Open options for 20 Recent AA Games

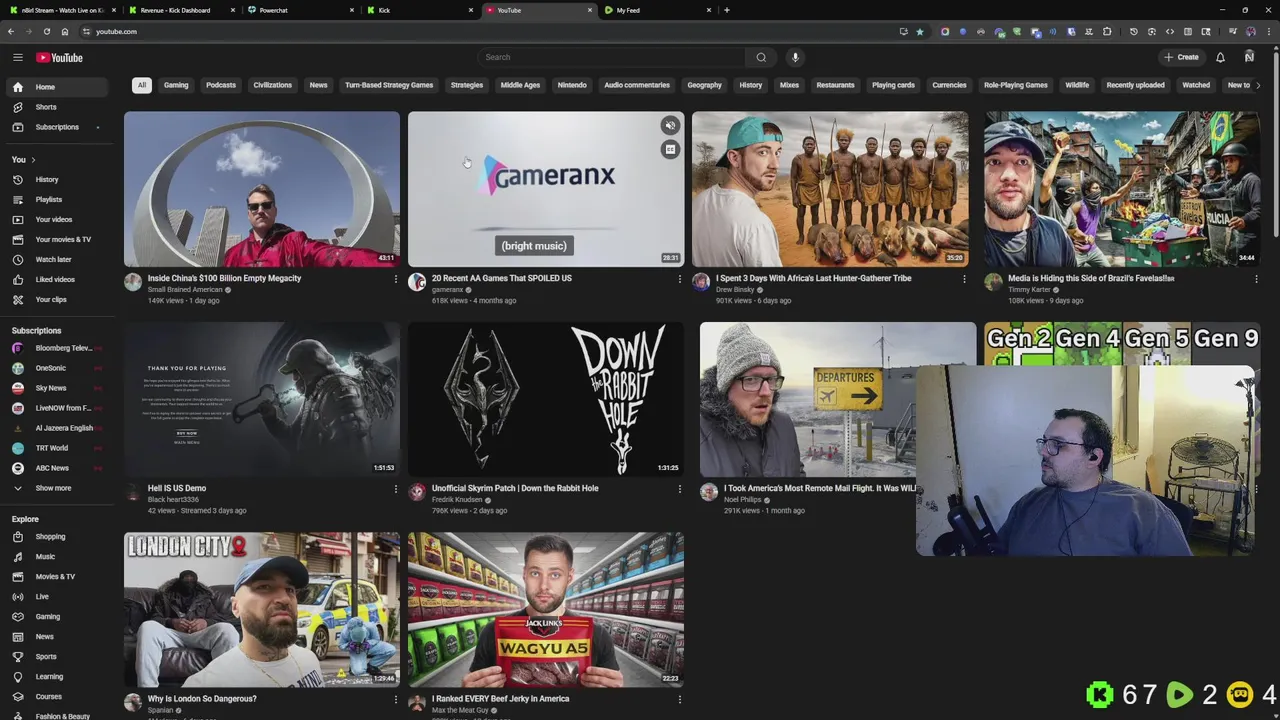[680, 279]
